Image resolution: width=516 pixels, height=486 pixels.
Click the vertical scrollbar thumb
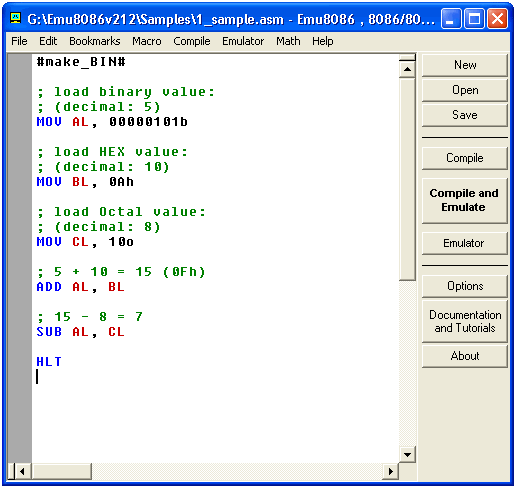point(407,179)
